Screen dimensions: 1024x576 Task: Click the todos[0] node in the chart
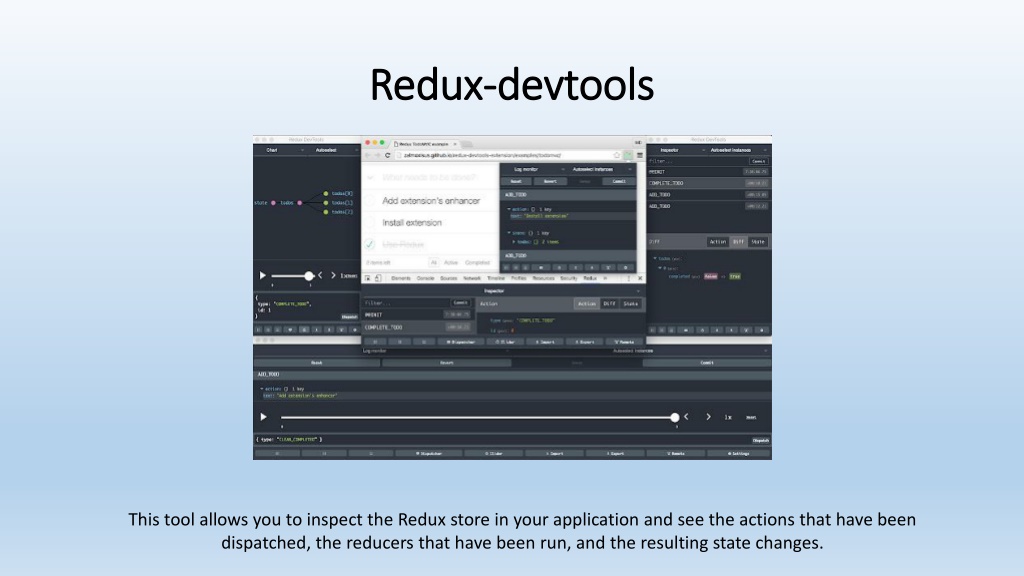pos(326,193)
